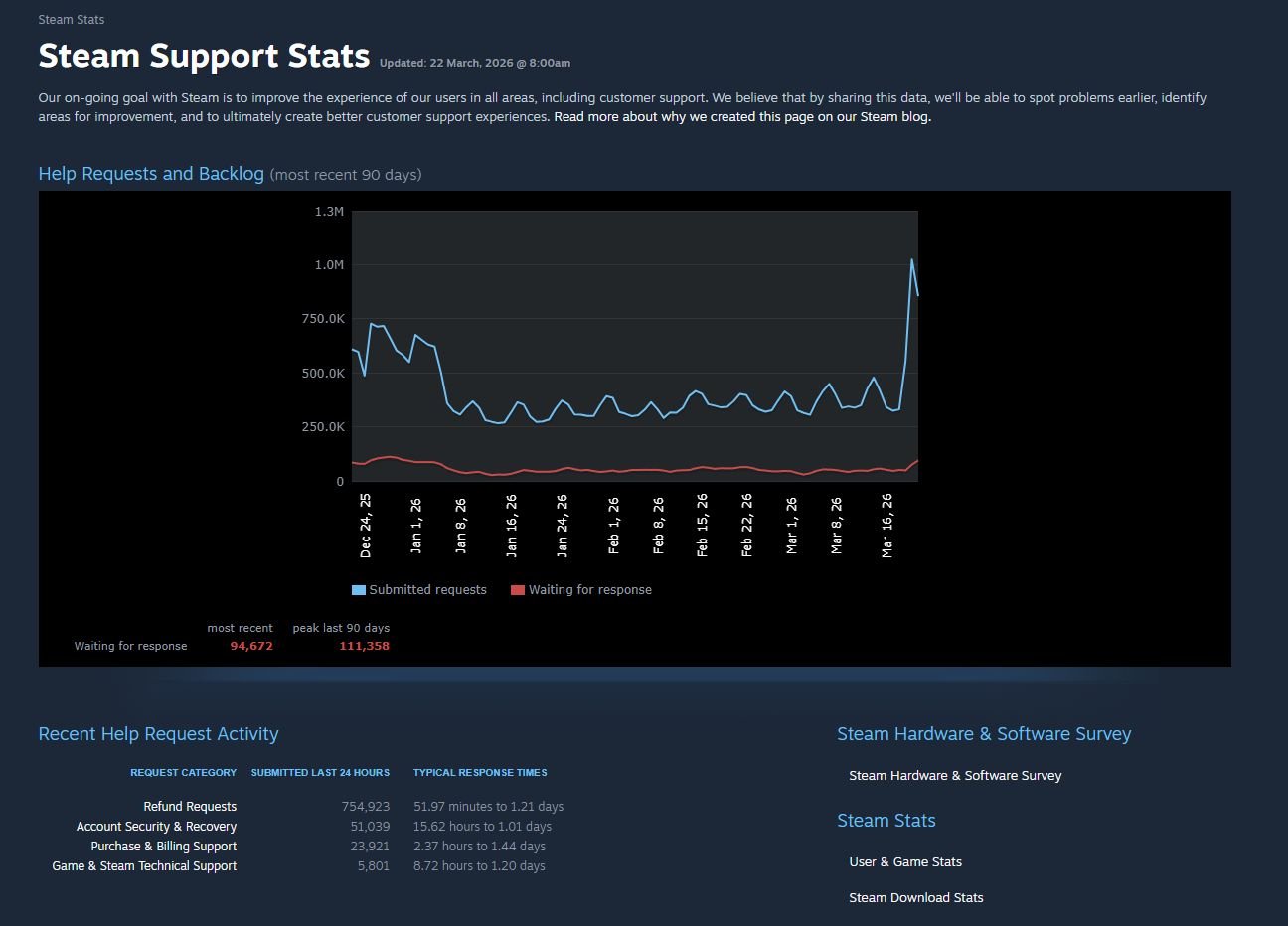Select the Purchase & Billing Support category
The height and width of the screenshot is (926, 1288).
(163, 847)
